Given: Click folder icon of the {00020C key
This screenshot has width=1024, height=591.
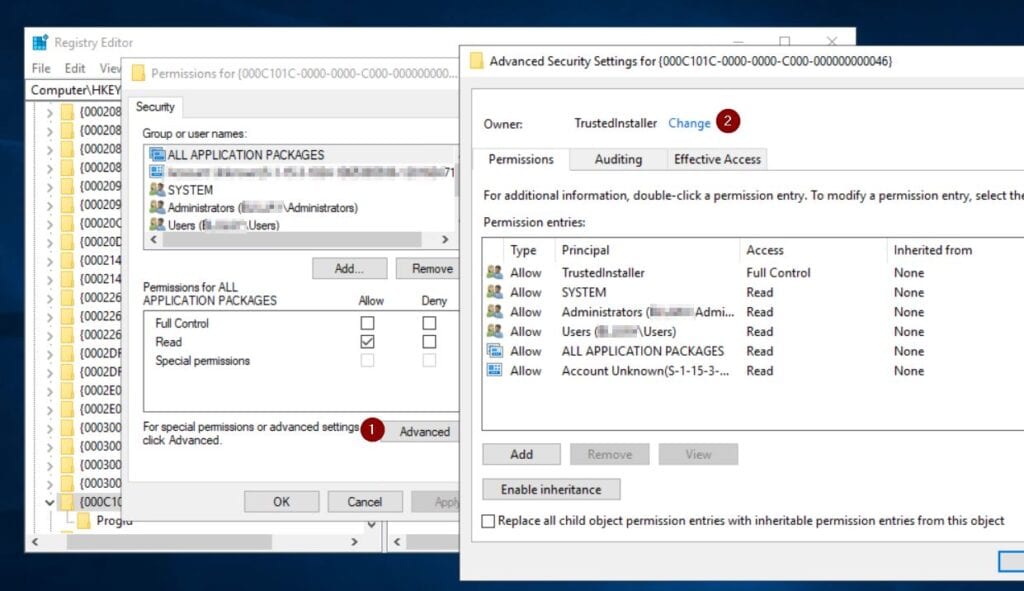Looking at the screenshot, I should tap(67, 223).
